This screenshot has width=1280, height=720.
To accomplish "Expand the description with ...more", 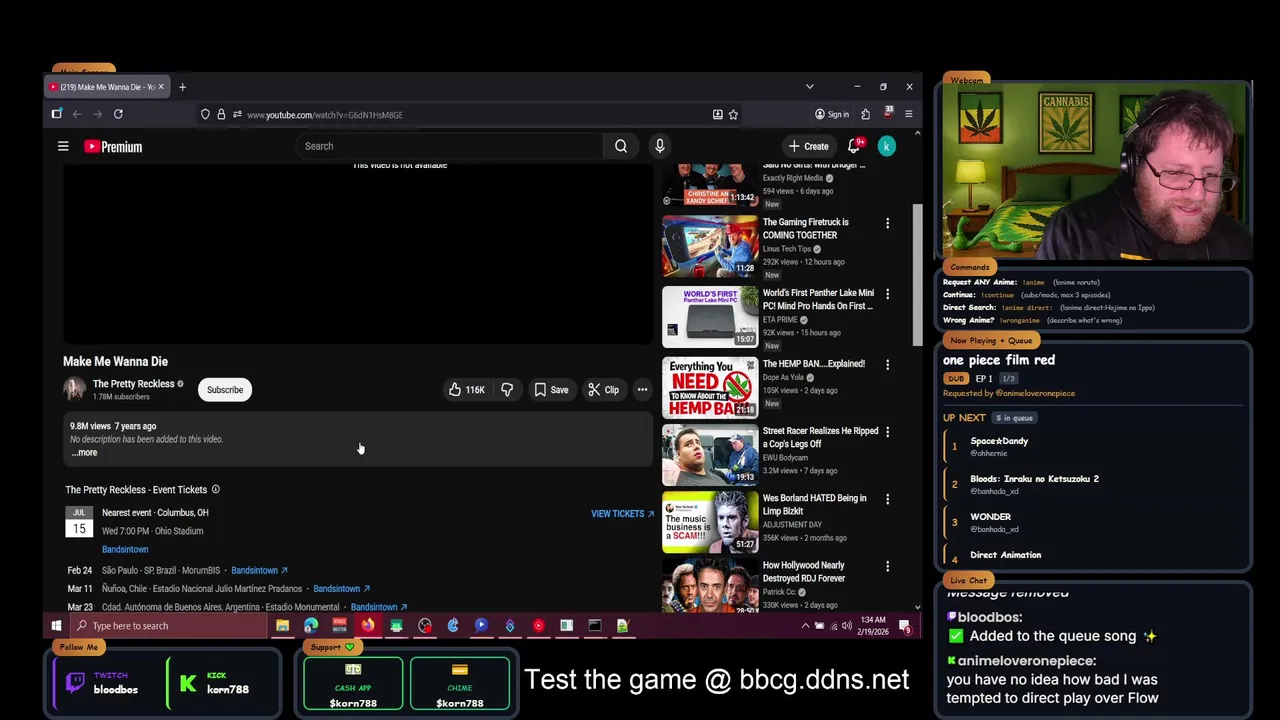I will click(x=84, y=452).
